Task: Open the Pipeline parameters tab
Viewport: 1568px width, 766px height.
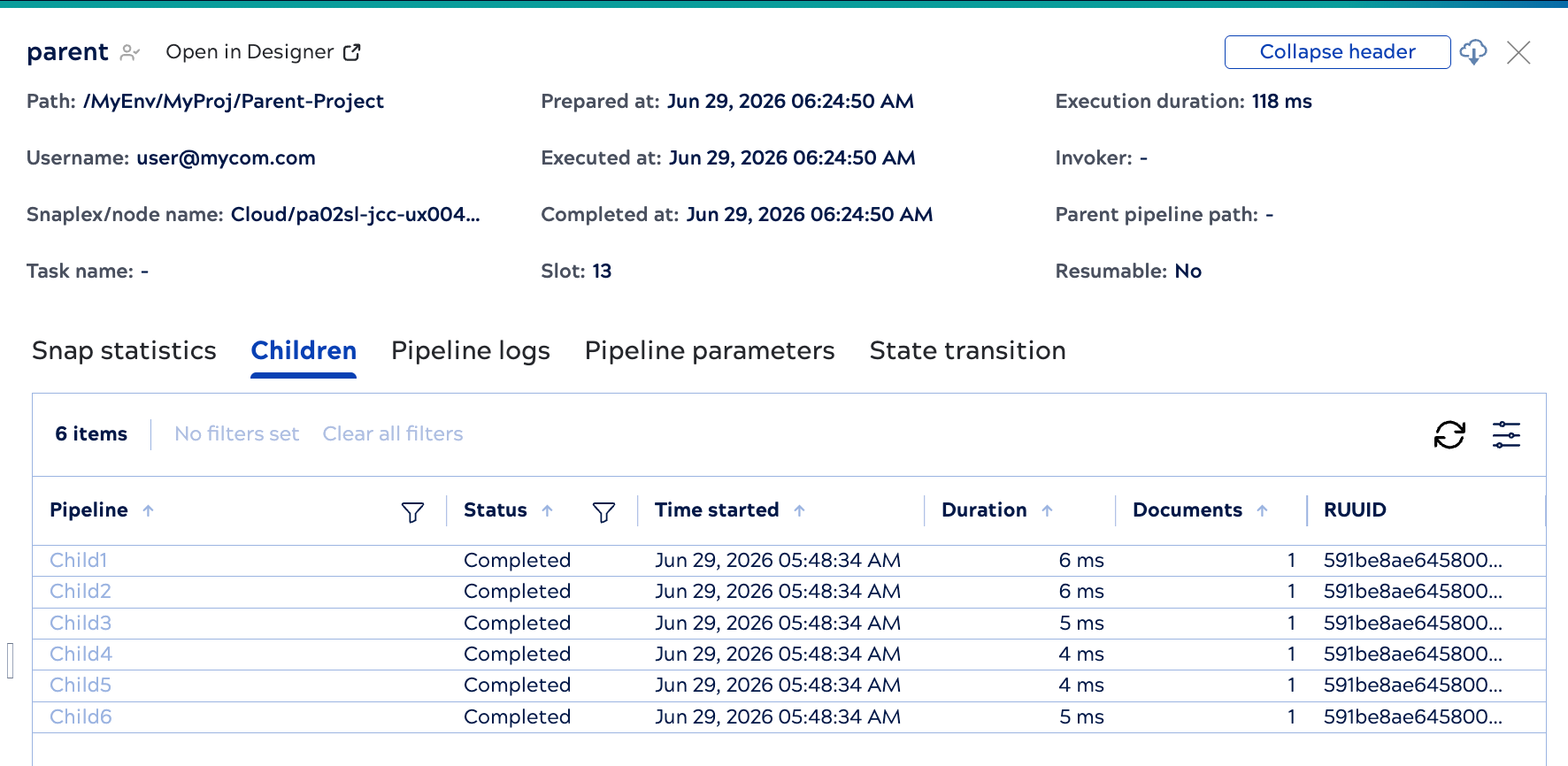Action: pos(710,350)
